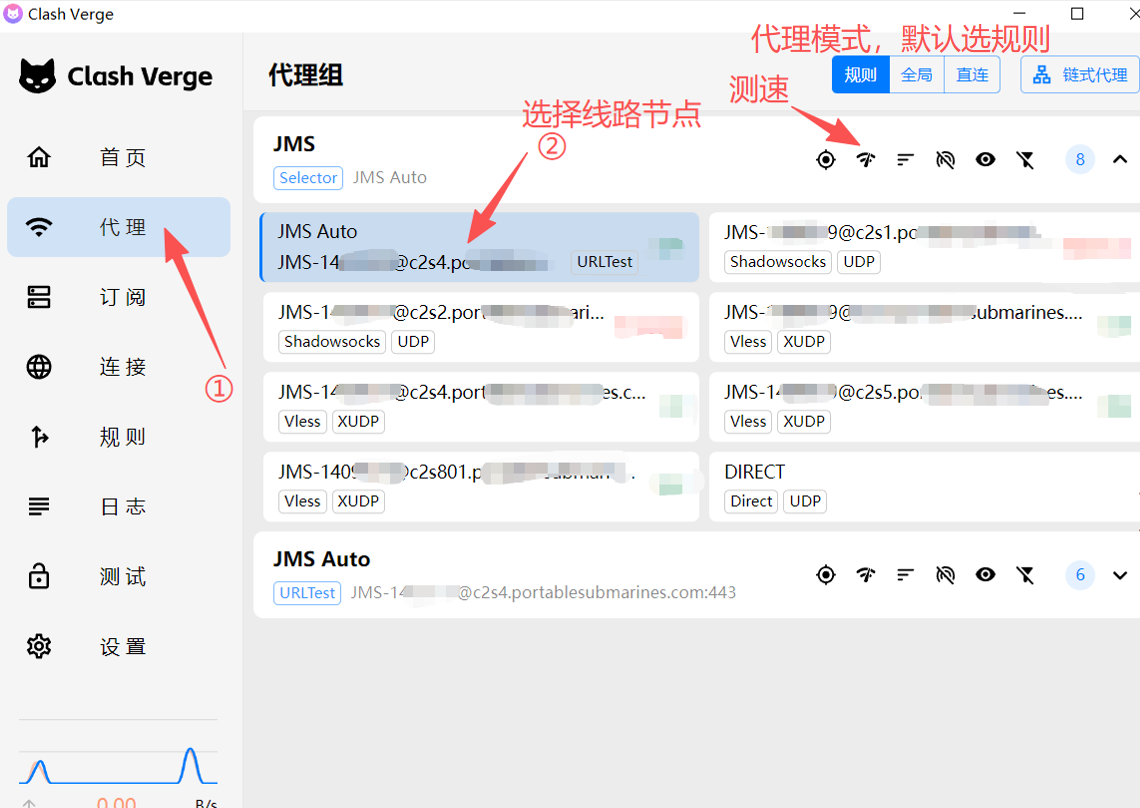This screenshot has width=1140, height=808.
Task: Open the 首页 home page in sidebar
Action: point(119,157)
